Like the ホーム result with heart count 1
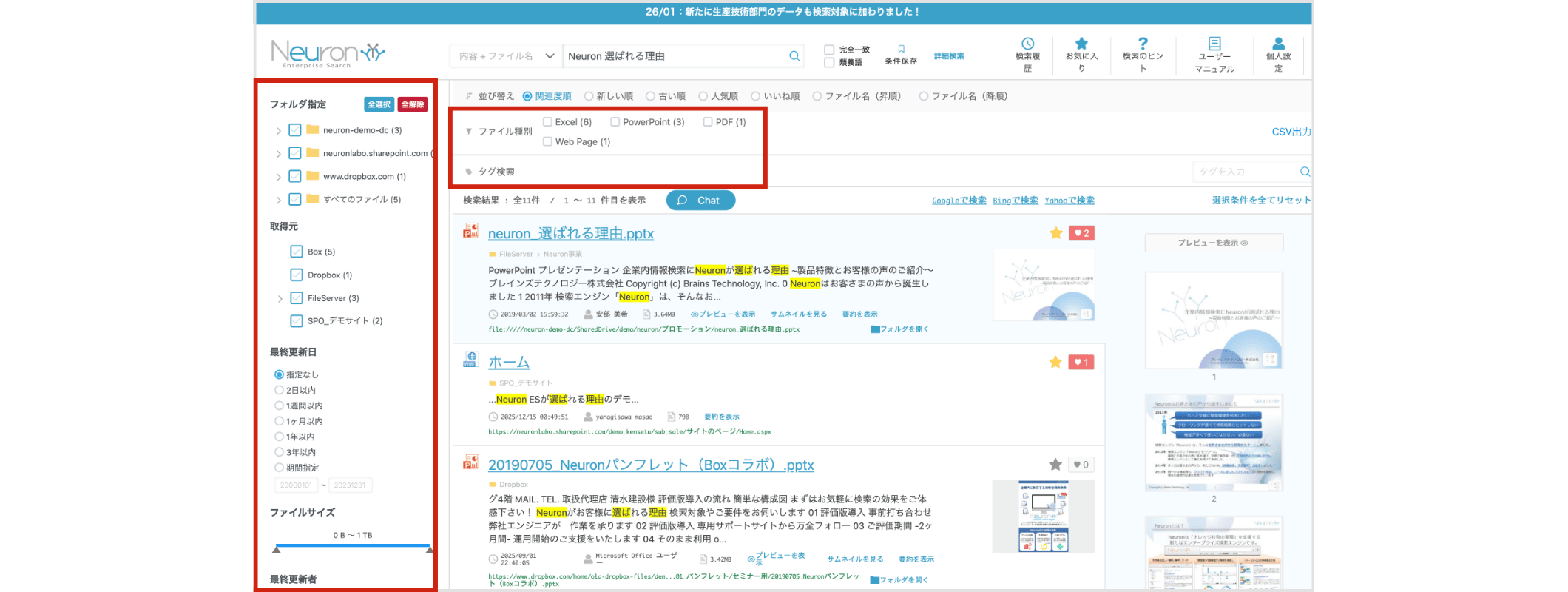The image size is (1568, 592). pyautogui.click(x=1081, y=362)
